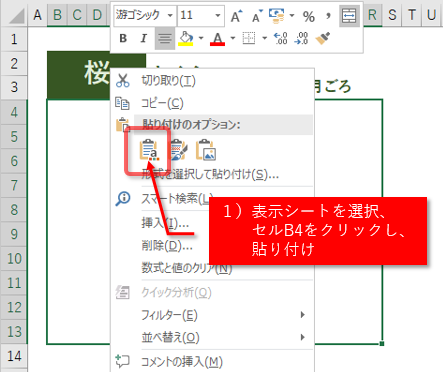
Task: Click the paste as picture option
Action: [206, 150]
